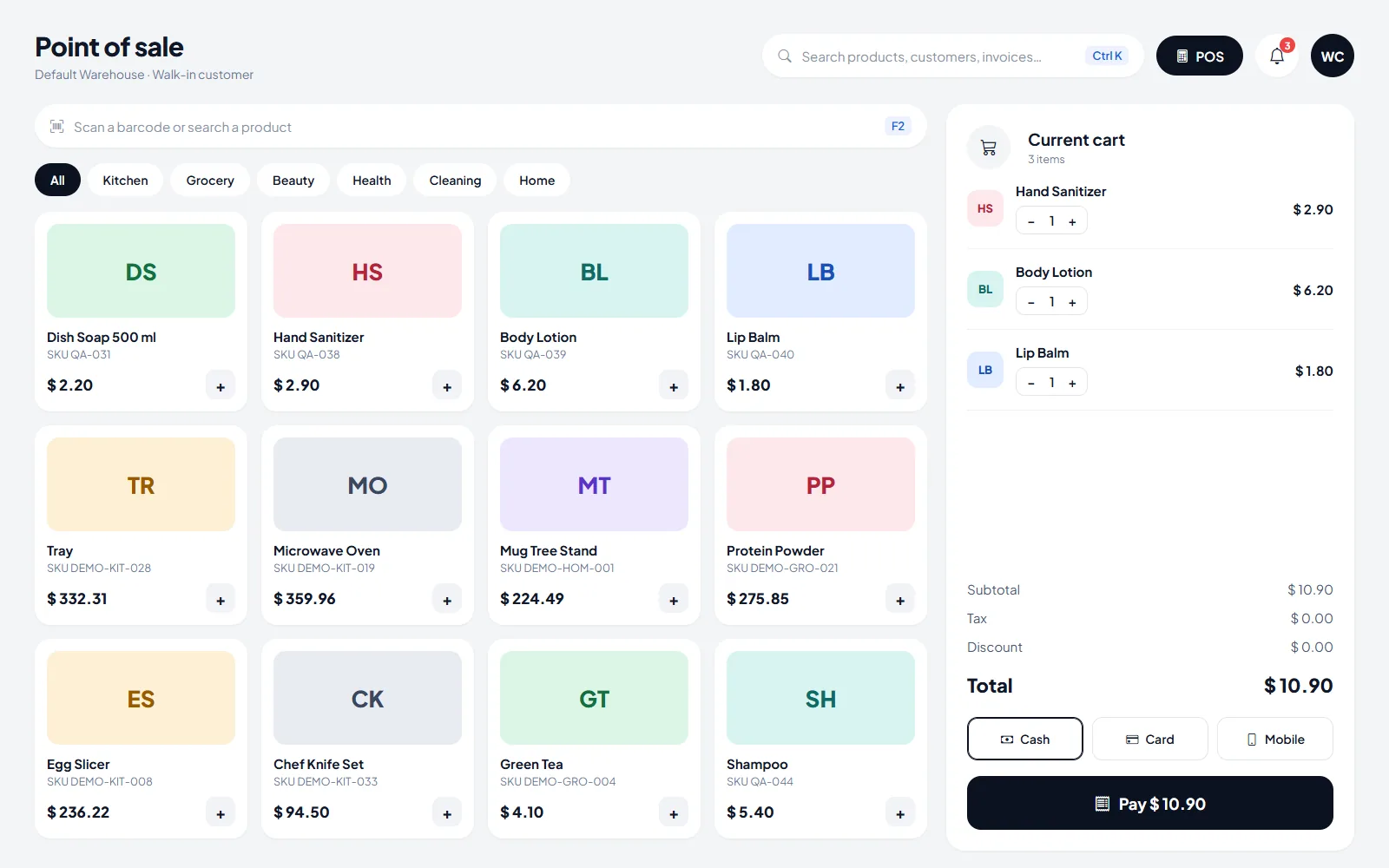
Task: Filter products by Kitchen
Action: pyautogui.click(x=125, y=180)
